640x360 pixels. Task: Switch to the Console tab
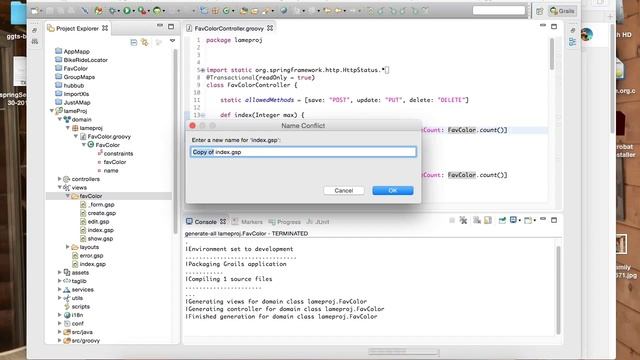(x=205, y=222)
